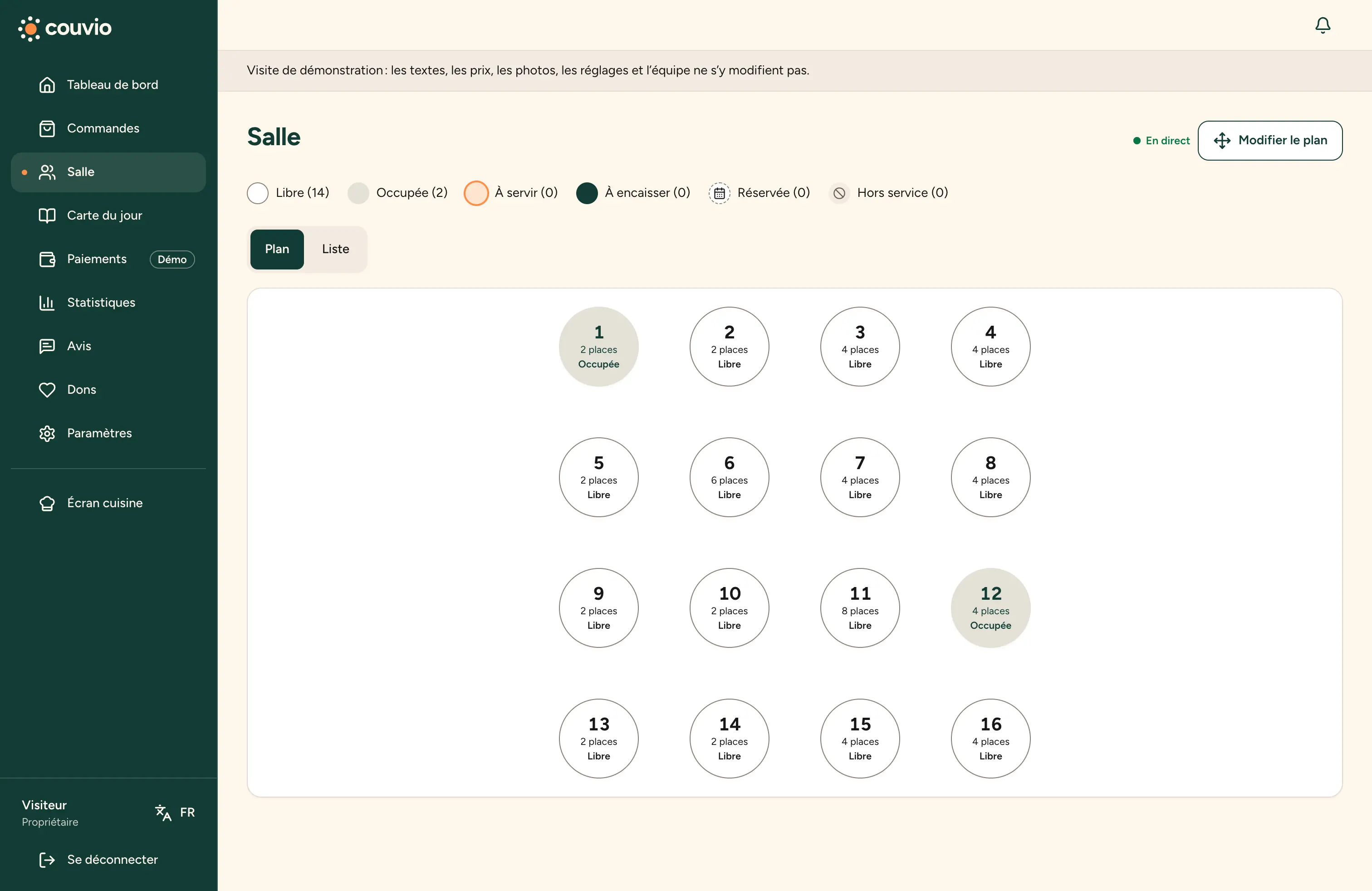Select the Plan view tab
This screenshot has height=891, width=1372.
click(x=277, y=249)
